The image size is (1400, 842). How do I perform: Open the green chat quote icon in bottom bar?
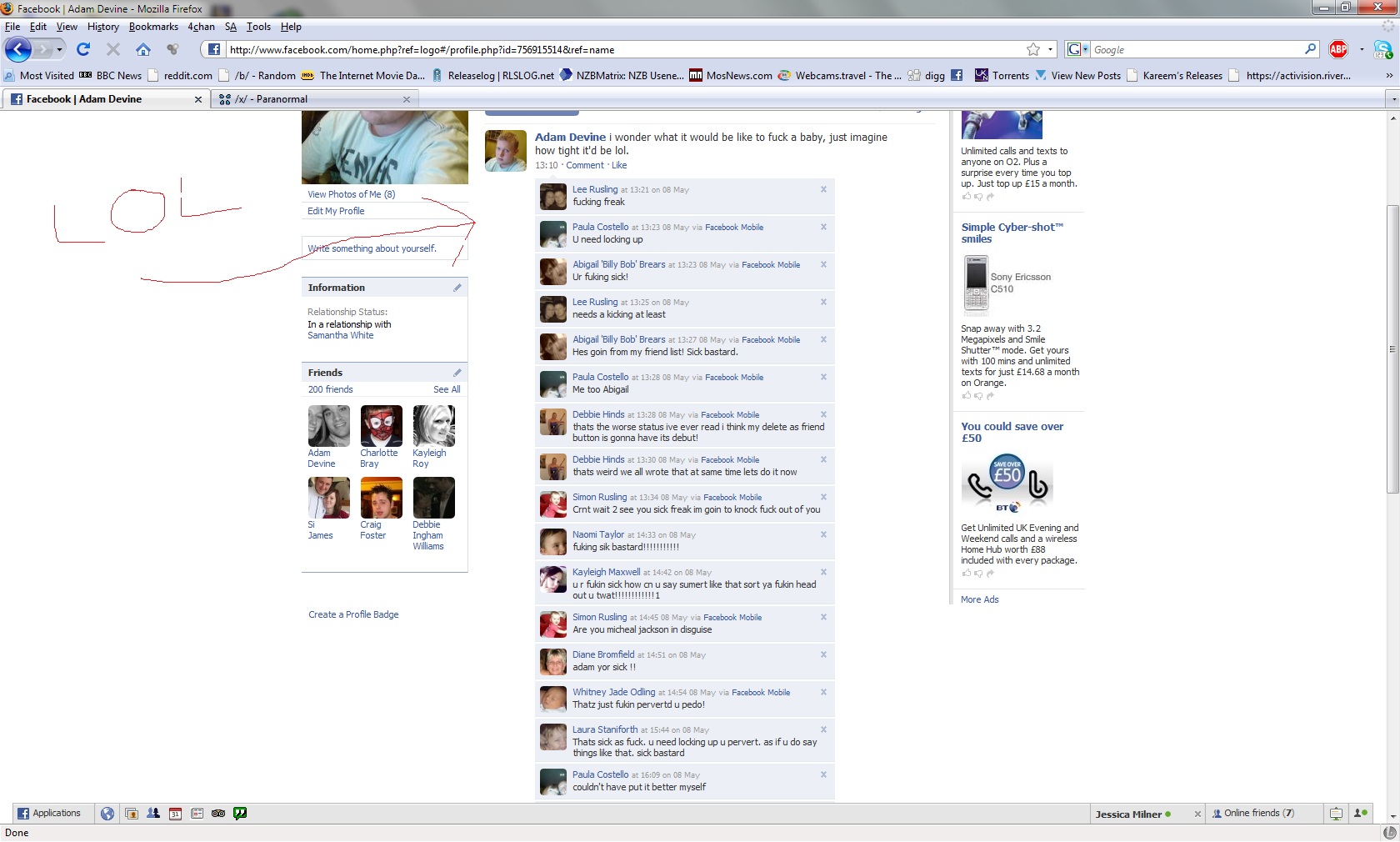click(x=240, y=814)
